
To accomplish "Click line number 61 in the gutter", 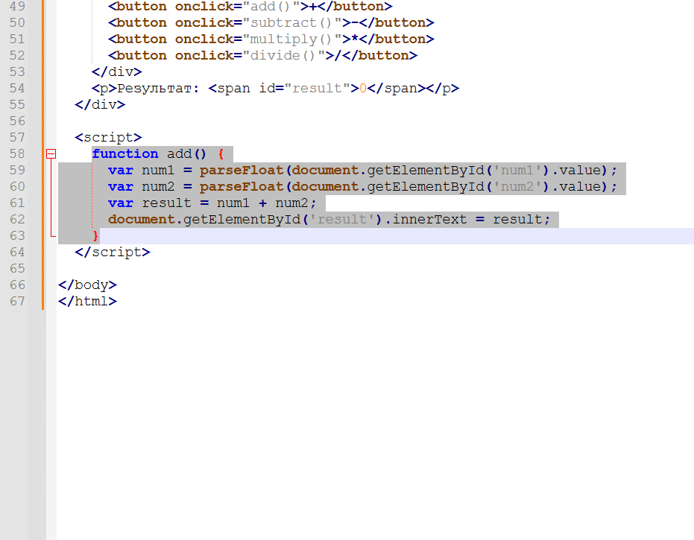I will click(x=16, y=203).
